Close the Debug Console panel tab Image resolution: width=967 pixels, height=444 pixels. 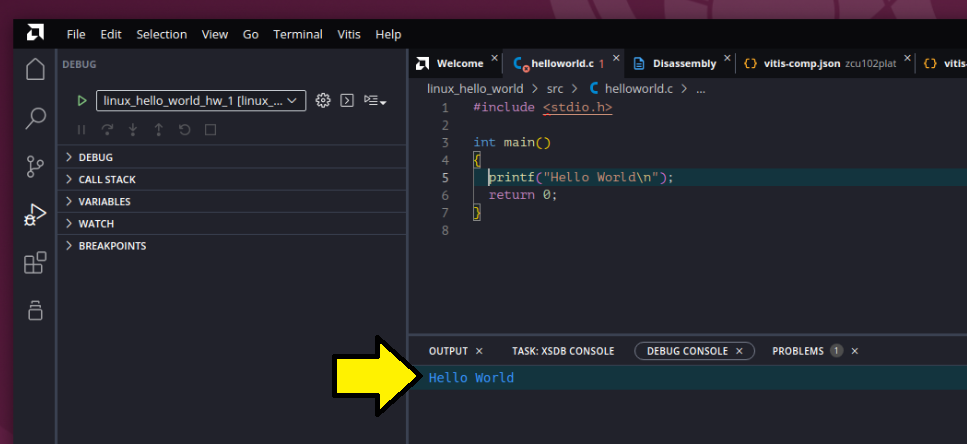(x=740, y=351)
